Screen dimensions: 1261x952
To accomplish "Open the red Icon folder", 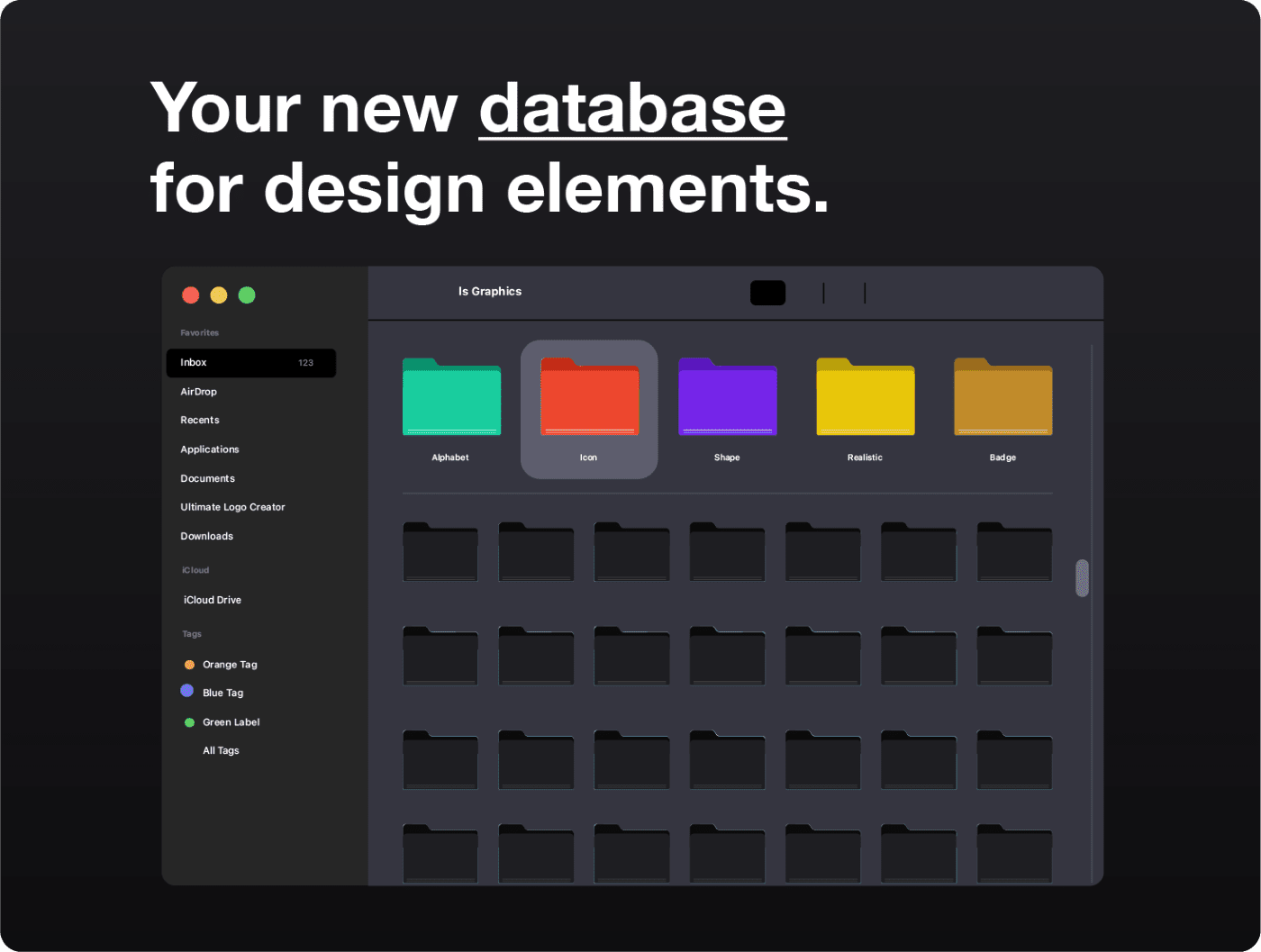I will click(x=589, y=398).
